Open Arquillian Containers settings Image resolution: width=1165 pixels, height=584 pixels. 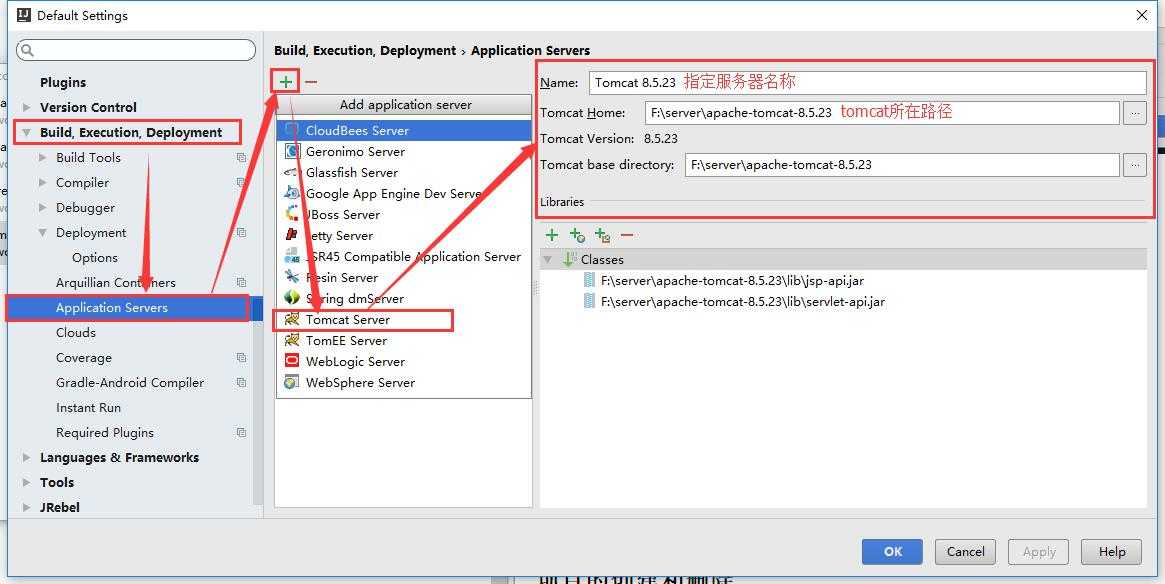pyautogui.click(x=116, y=282)
